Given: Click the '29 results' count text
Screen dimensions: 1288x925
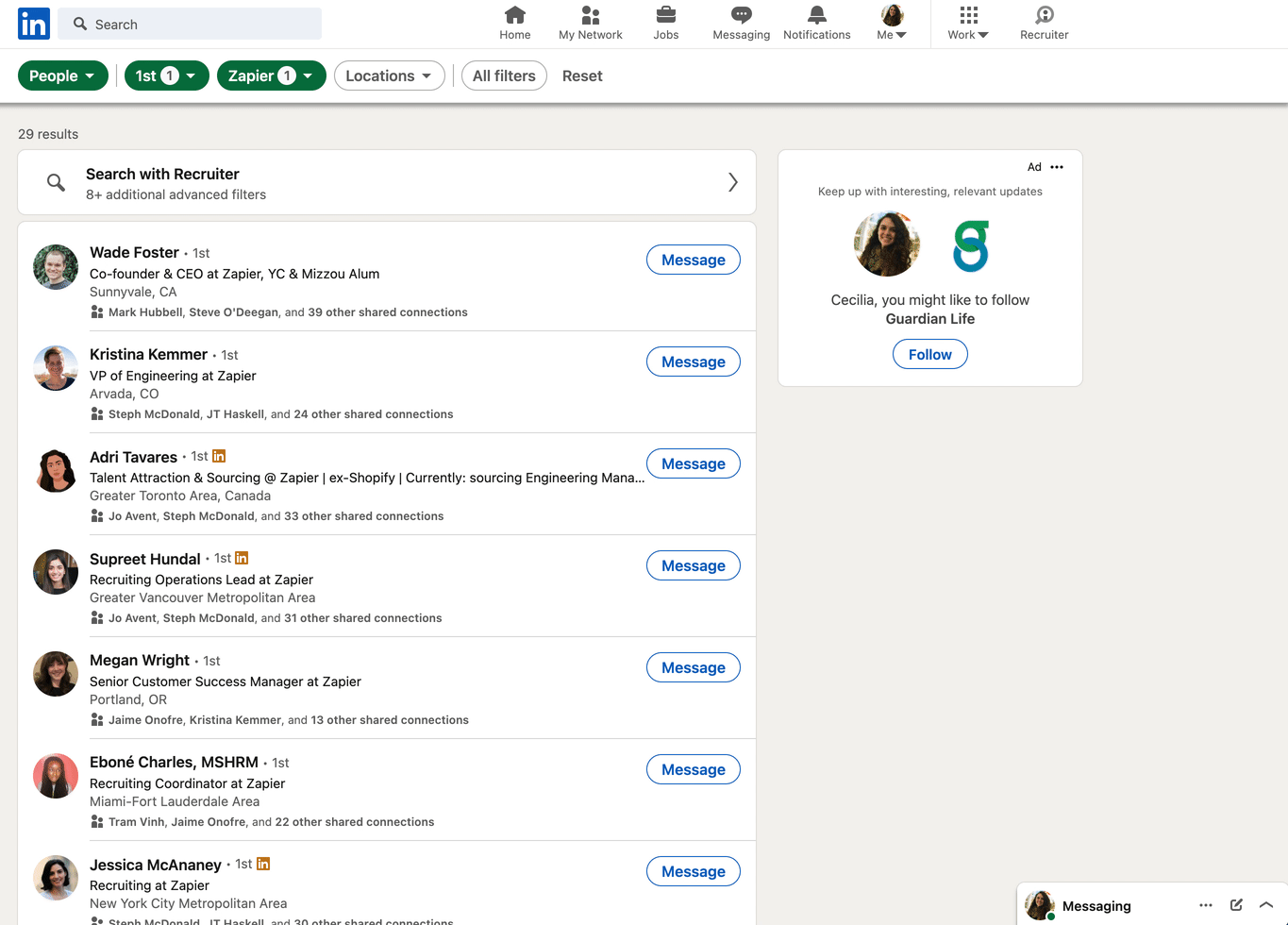Looking at the screenshot, I should (48, 134).
